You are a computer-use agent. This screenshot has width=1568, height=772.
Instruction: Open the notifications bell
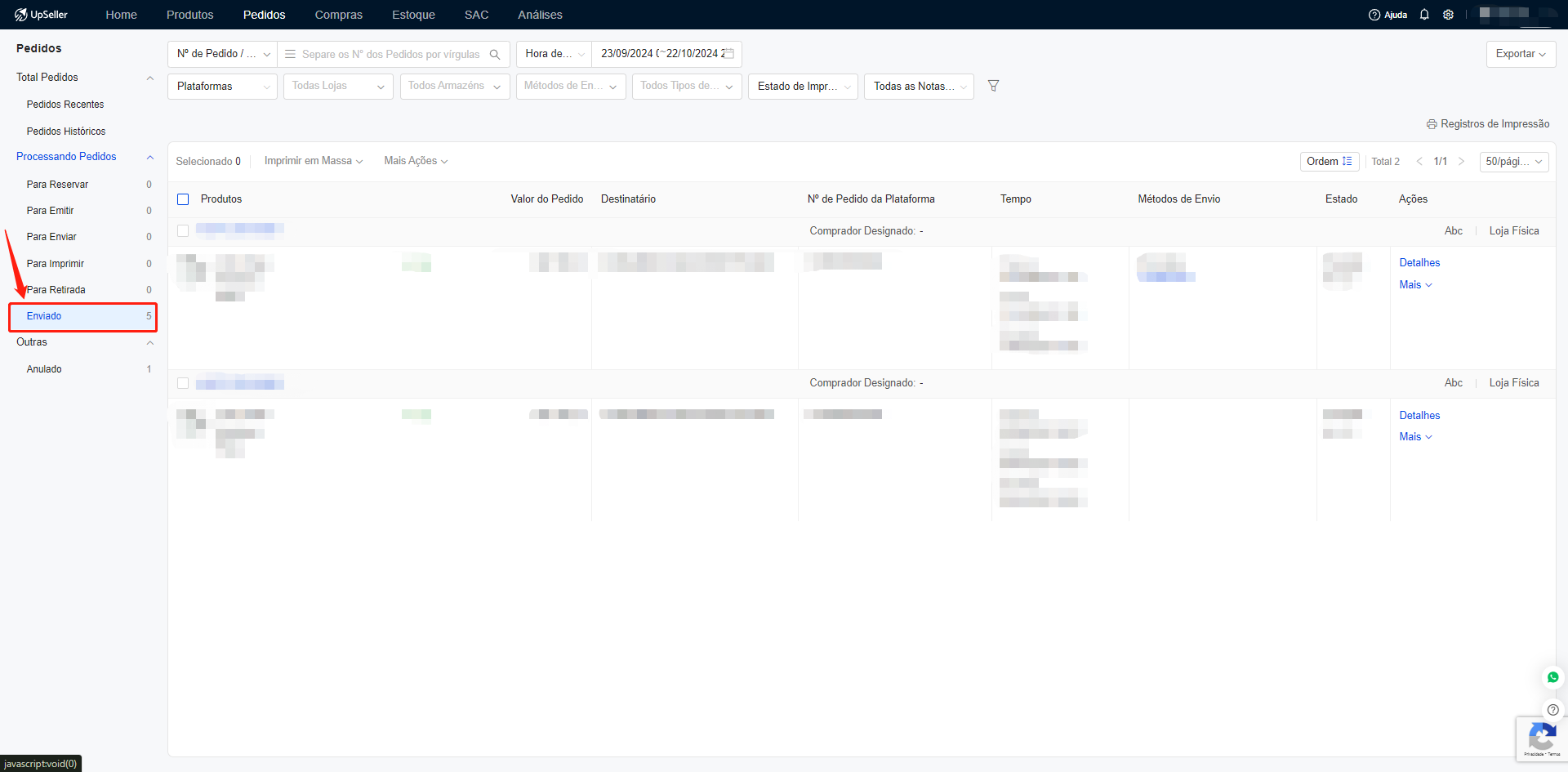[1424, 15]
